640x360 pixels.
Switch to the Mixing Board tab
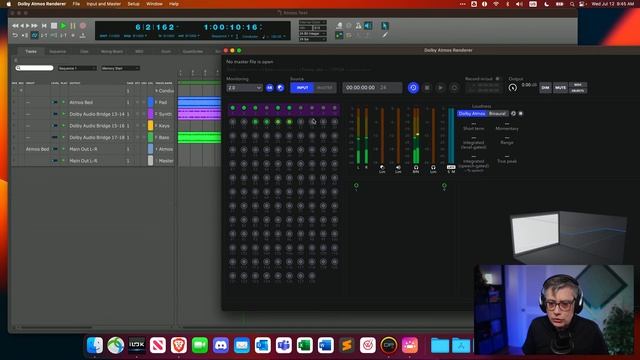point(112,51)
